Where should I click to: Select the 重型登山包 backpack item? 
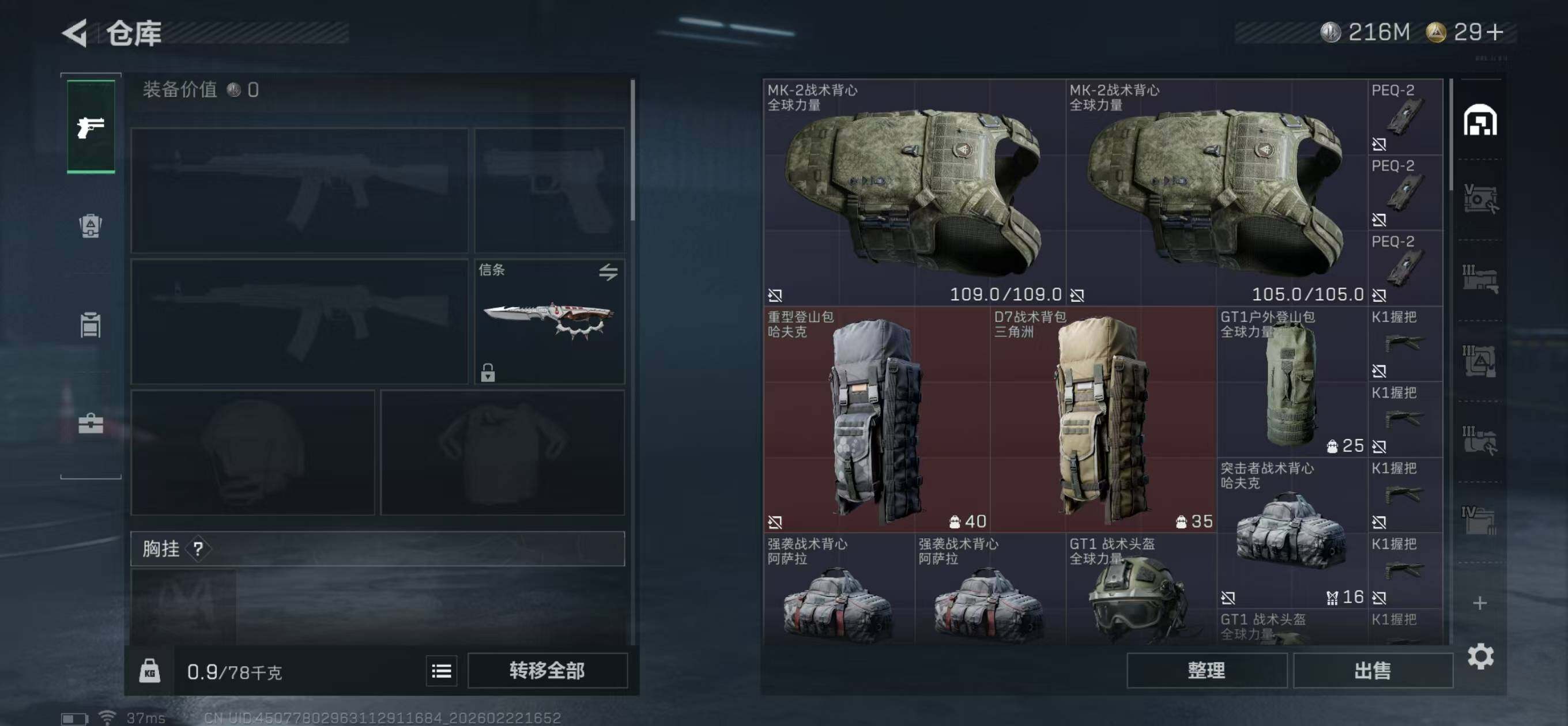tap(876, 419)
